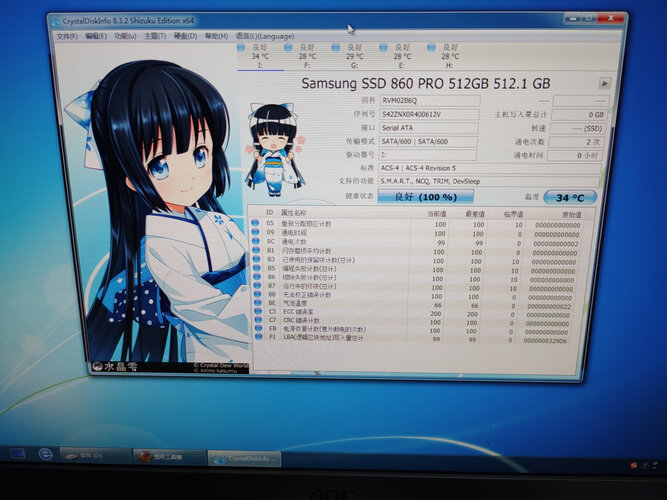Click the ACS-4 | ACS-4 Revision 5 field

[490, 168]
